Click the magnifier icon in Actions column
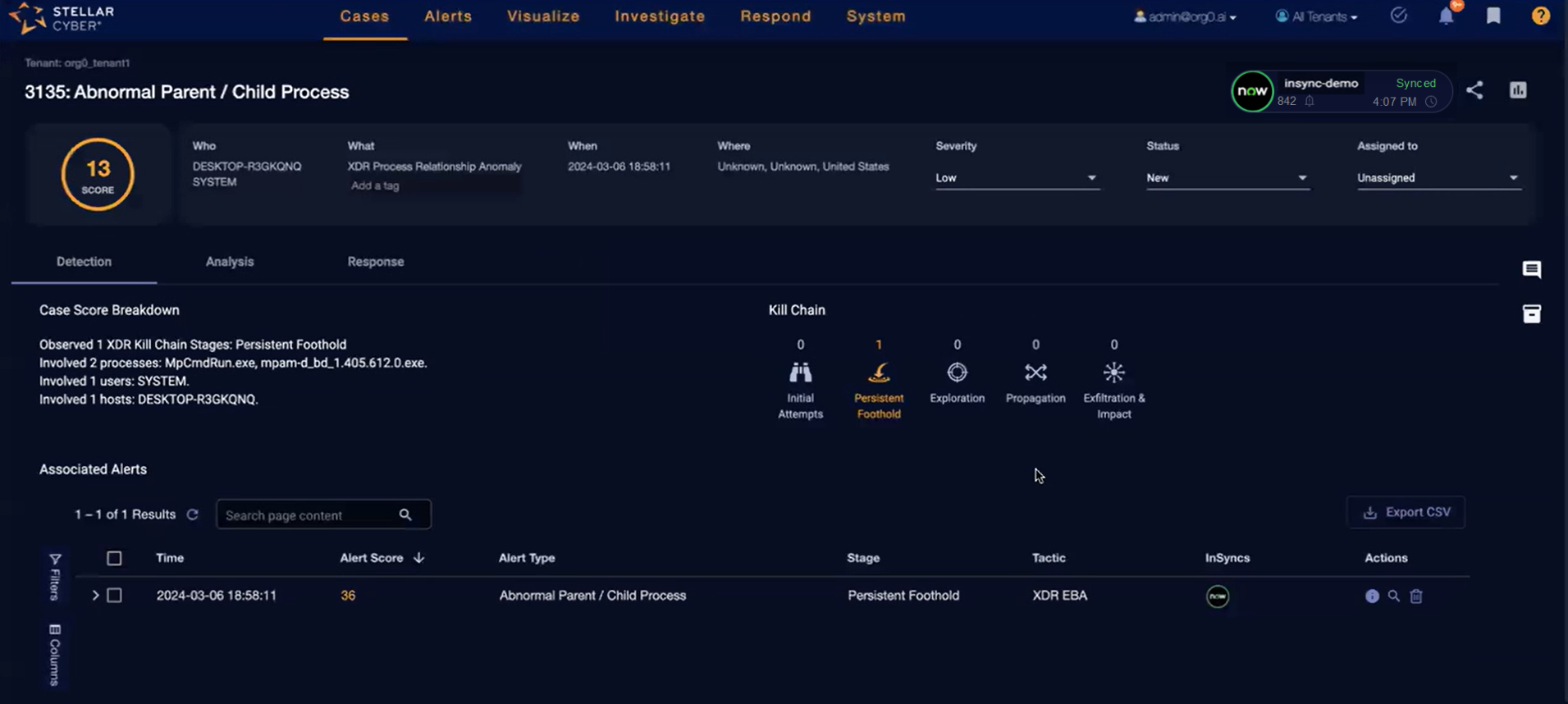Screen dimensions: 1568x704 [1393, 597]
